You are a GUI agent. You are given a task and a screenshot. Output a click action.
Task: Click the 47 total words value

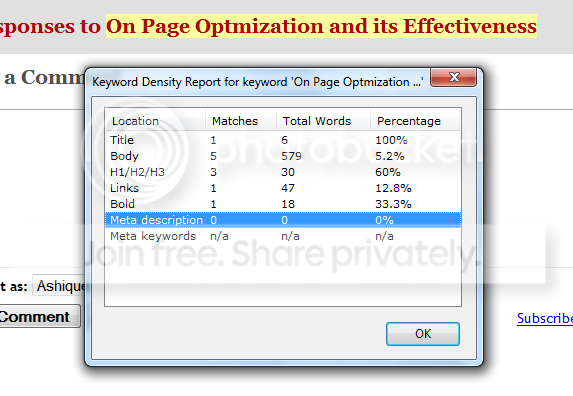coord(288,188)
